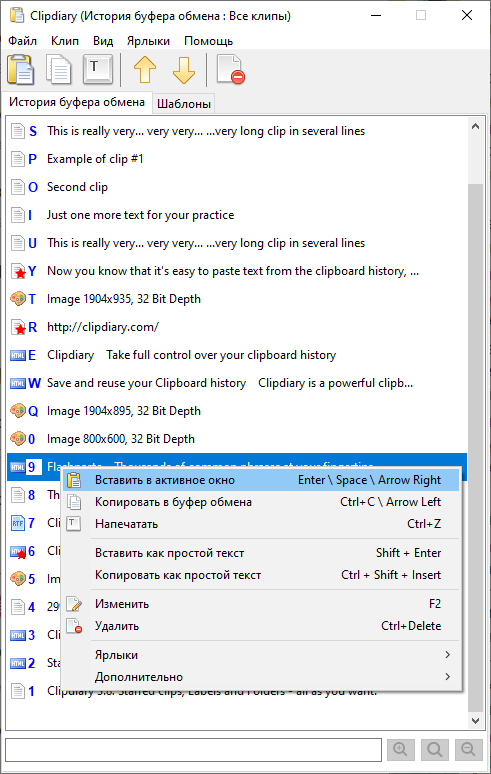Close the Clipdiary window

click(x=467, y=16)
